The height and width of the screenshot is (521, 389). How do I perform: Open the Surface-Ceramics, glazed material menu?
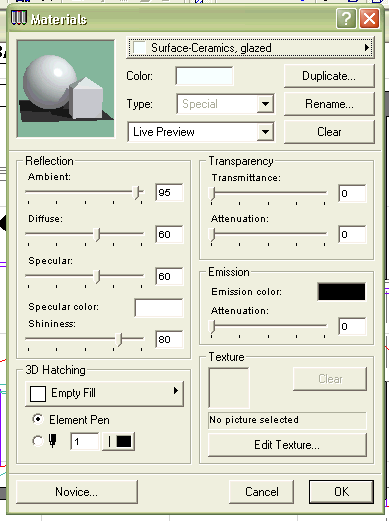(x=250, y=48)
